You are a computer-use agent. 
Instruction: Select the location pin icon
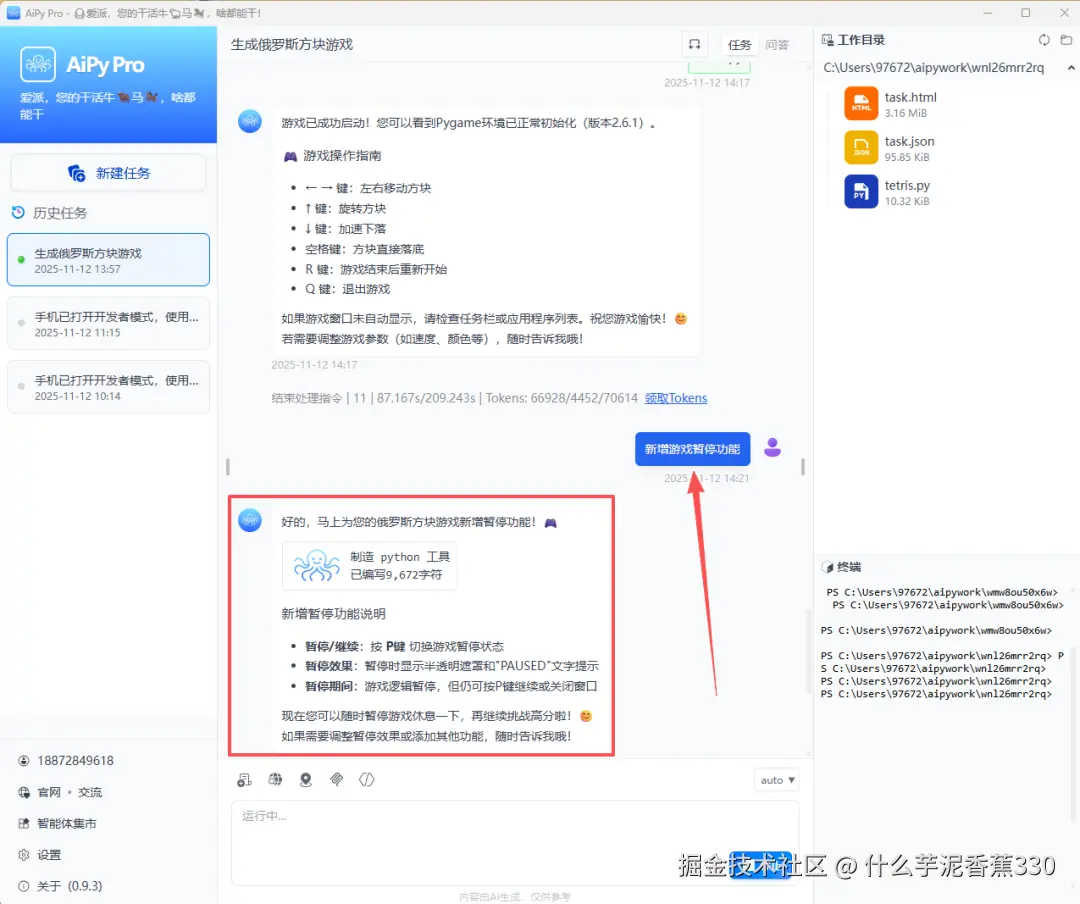pyautogui.click(x=306, y=779)
